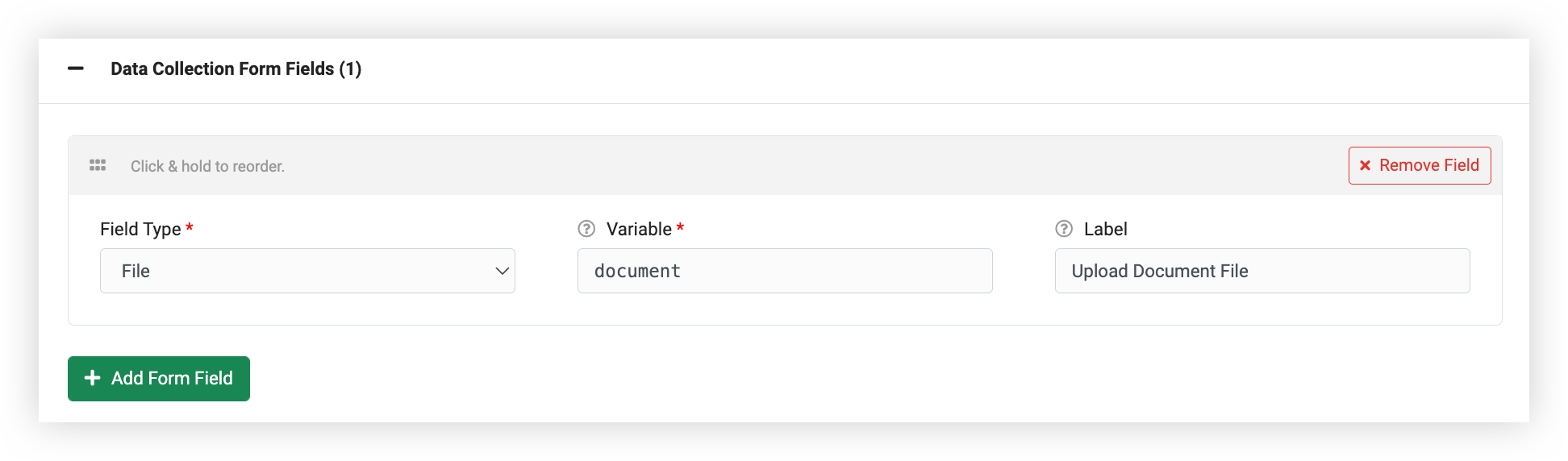
Task: Show help for the Variable field
Action: pyautogui.click(x=586, y=229)
